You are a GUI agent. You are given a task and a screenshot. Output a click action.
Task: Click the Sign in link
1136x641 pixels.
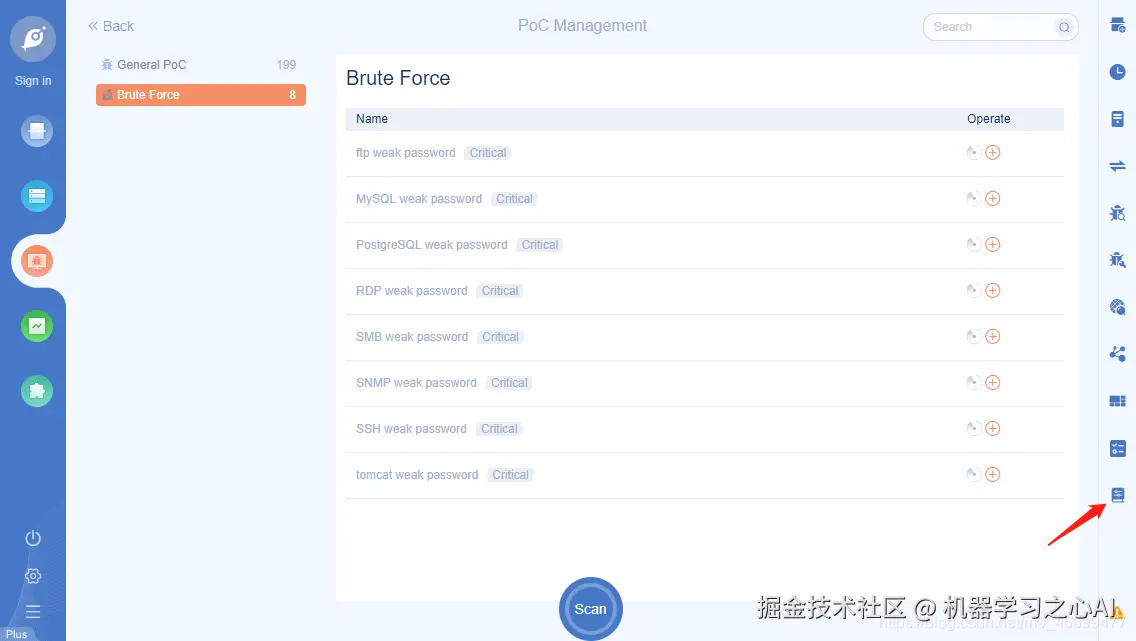pos(33,80)
